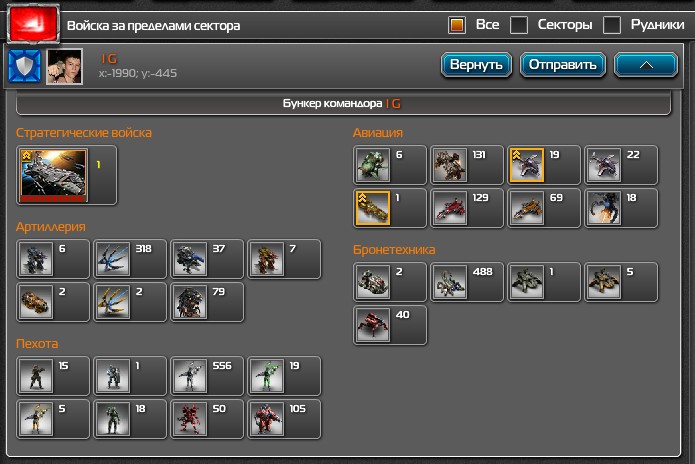This screenshot has width=695, height=464.
Task: Select the red infantry unit with count 50
Action: 207,419
